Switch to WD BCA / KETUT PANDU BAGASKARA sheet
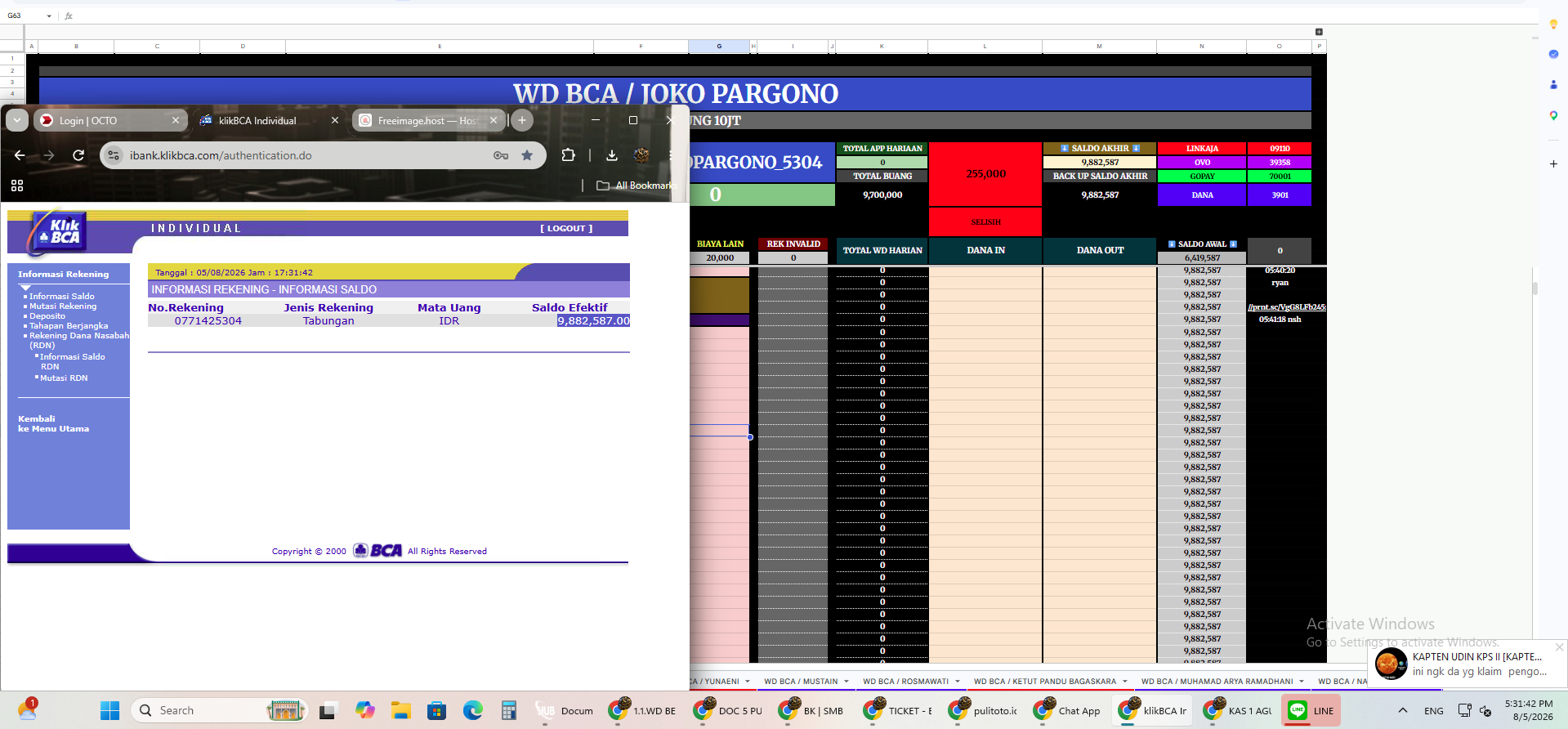1568x729 pixels. pyautogui.click(x=1044, y=682)
